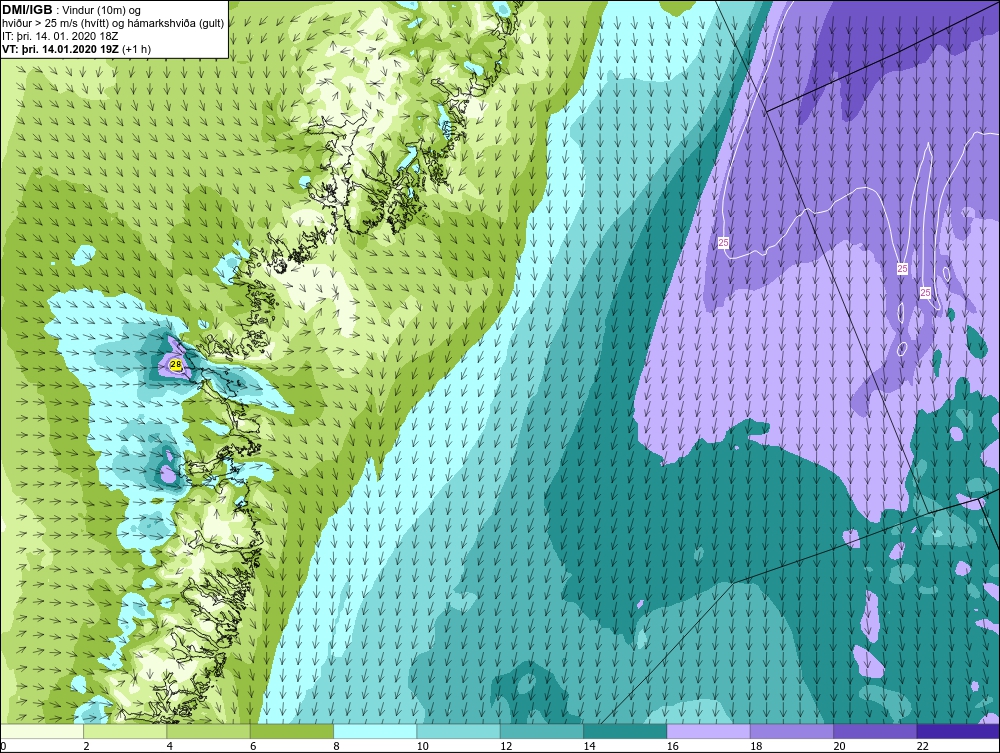Click the legend scale number 0

(x=3, y=747)
